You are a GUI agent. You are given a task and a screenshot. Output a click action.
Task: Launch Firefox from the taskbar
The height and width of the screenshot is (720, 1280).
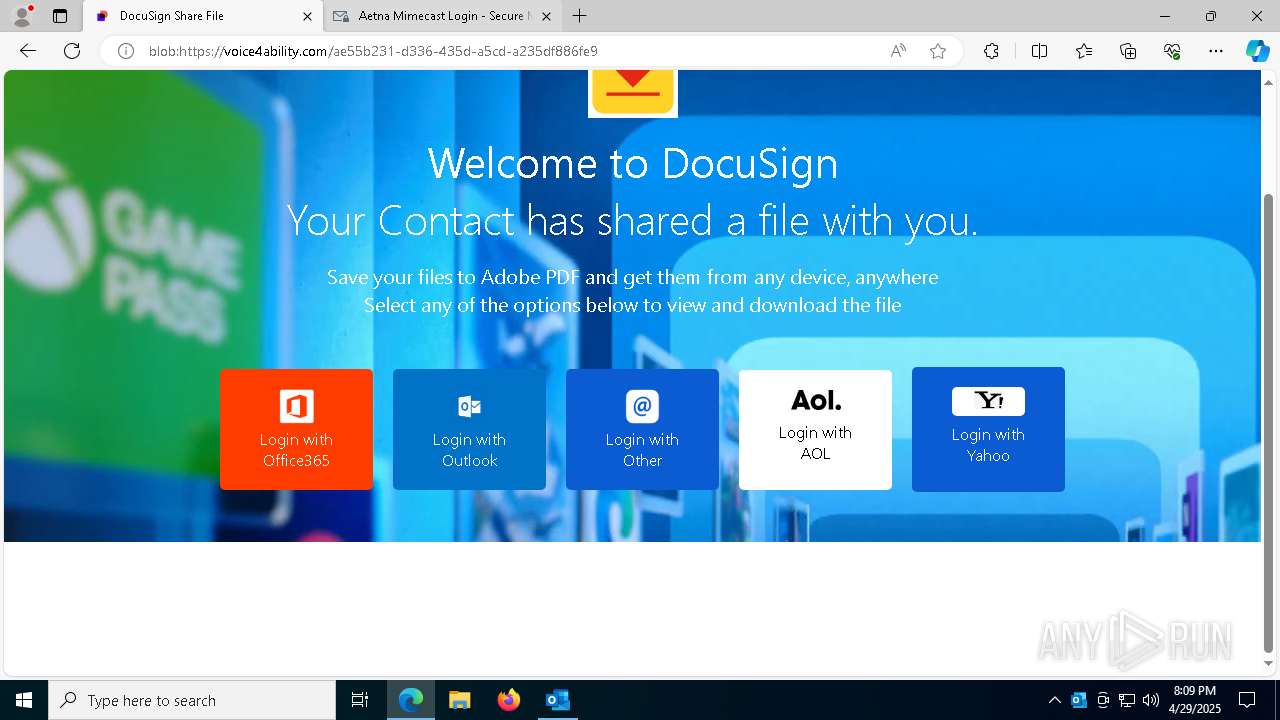(509, 700)
